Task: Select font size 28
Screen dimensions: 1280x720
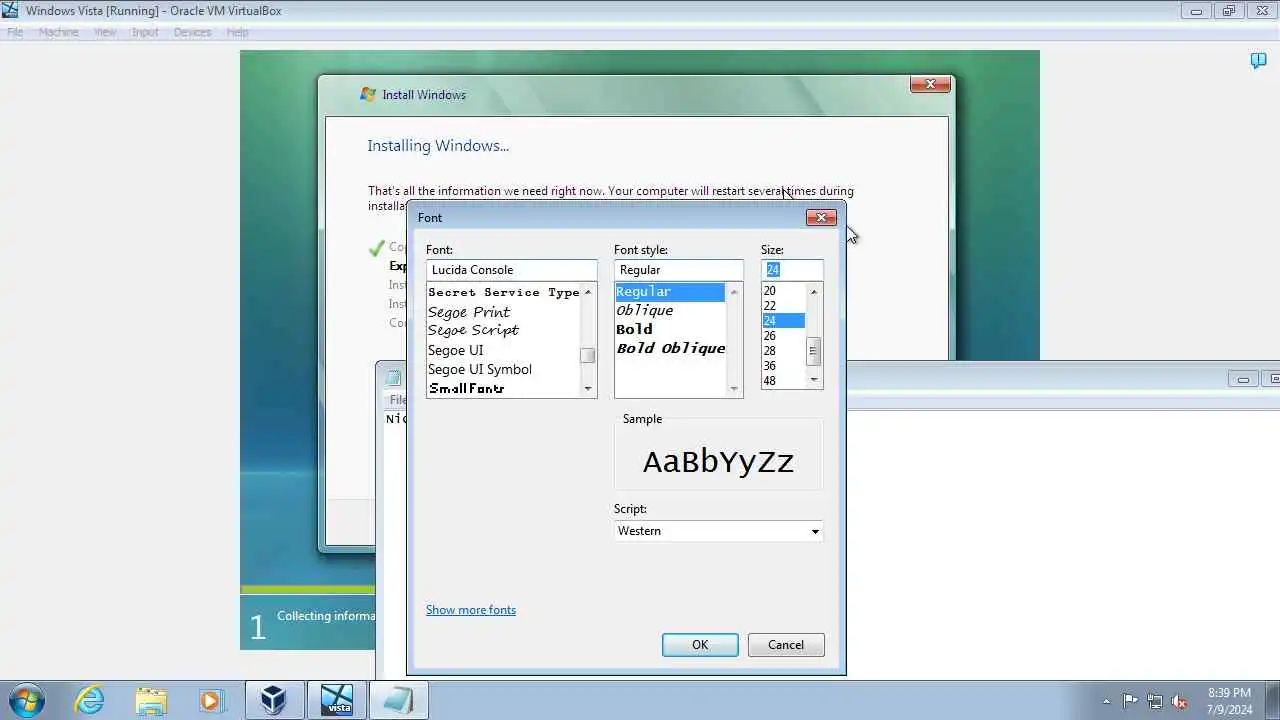Action: (x=783, y=351)
